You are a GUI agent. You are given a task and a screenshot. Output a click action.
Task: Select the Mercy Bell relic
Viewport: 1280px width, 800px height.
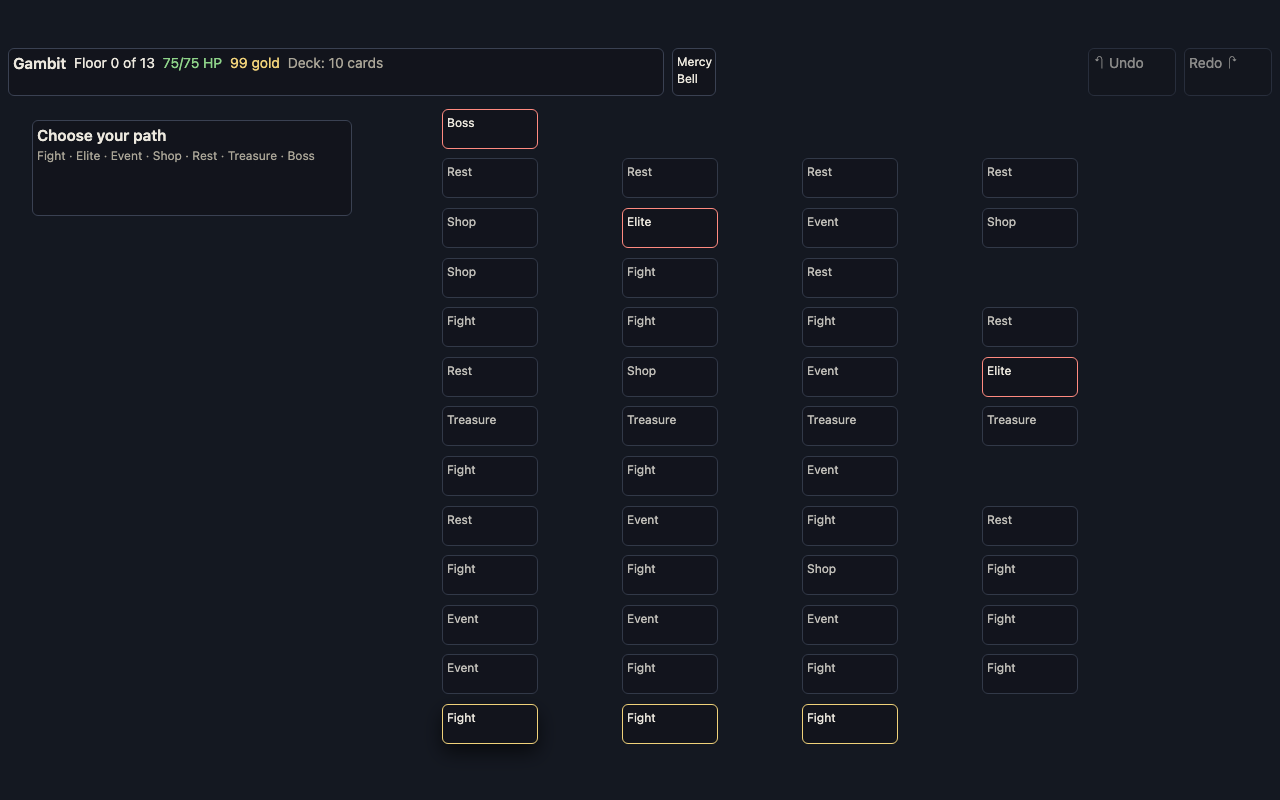pyautogui.click(x=694, y=72)
